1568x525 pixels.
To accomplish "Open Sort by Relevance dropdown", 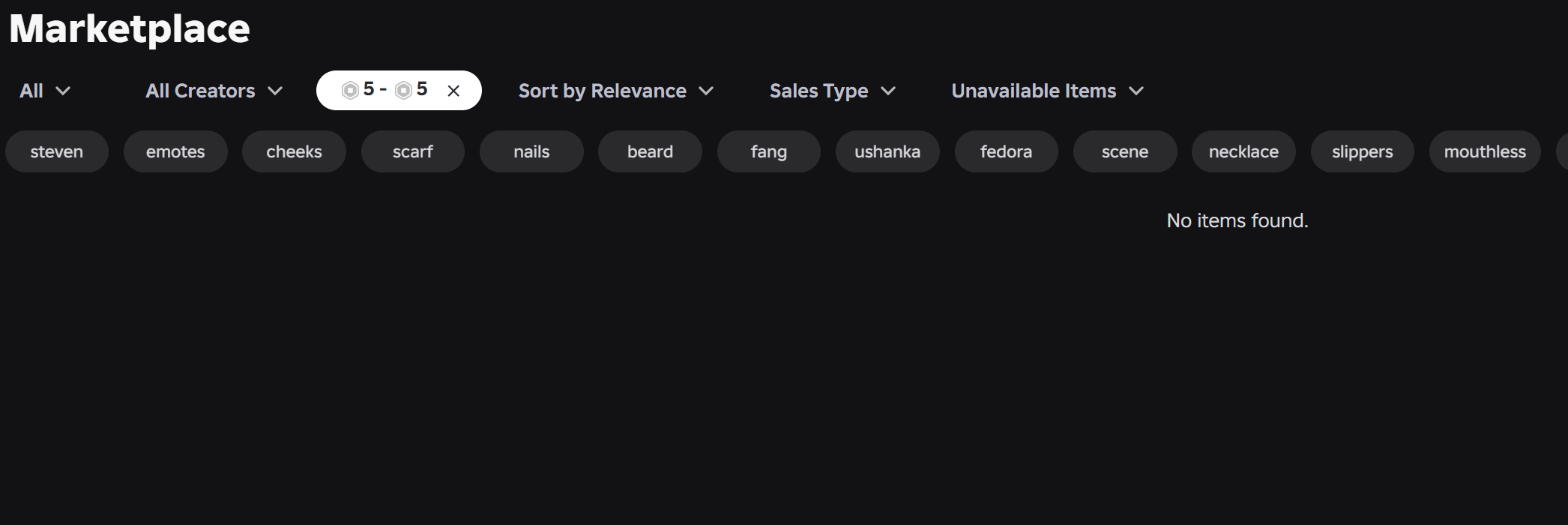I will pos(616,91).
